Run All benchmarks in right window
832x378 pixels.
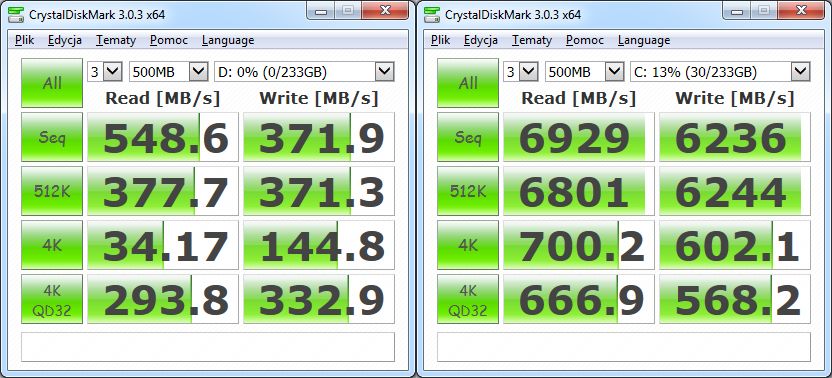pyautogui.click(x=468, y=83)
